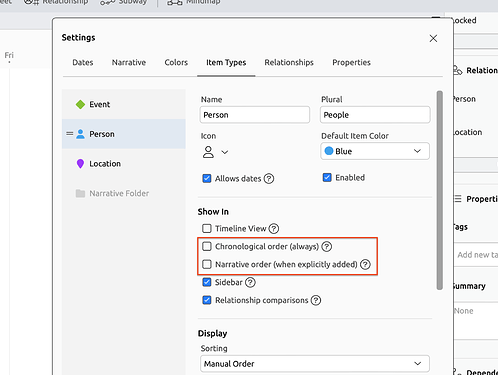This screenshot has width=498, height=375.
Task: Click the help icon beside Allows dates
Action: 269,179
